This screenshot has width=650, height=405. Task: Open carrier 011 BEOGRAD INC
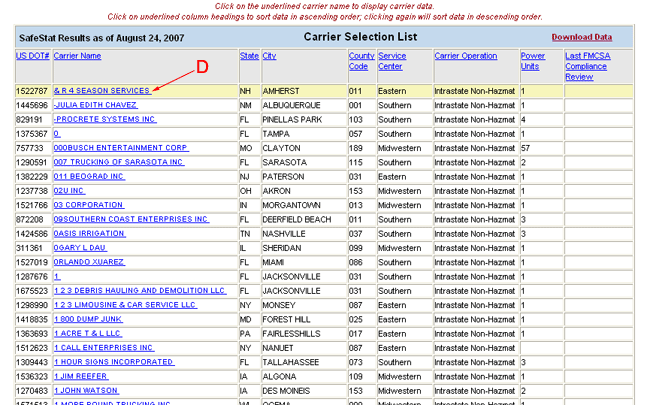(x=89, y=177)
